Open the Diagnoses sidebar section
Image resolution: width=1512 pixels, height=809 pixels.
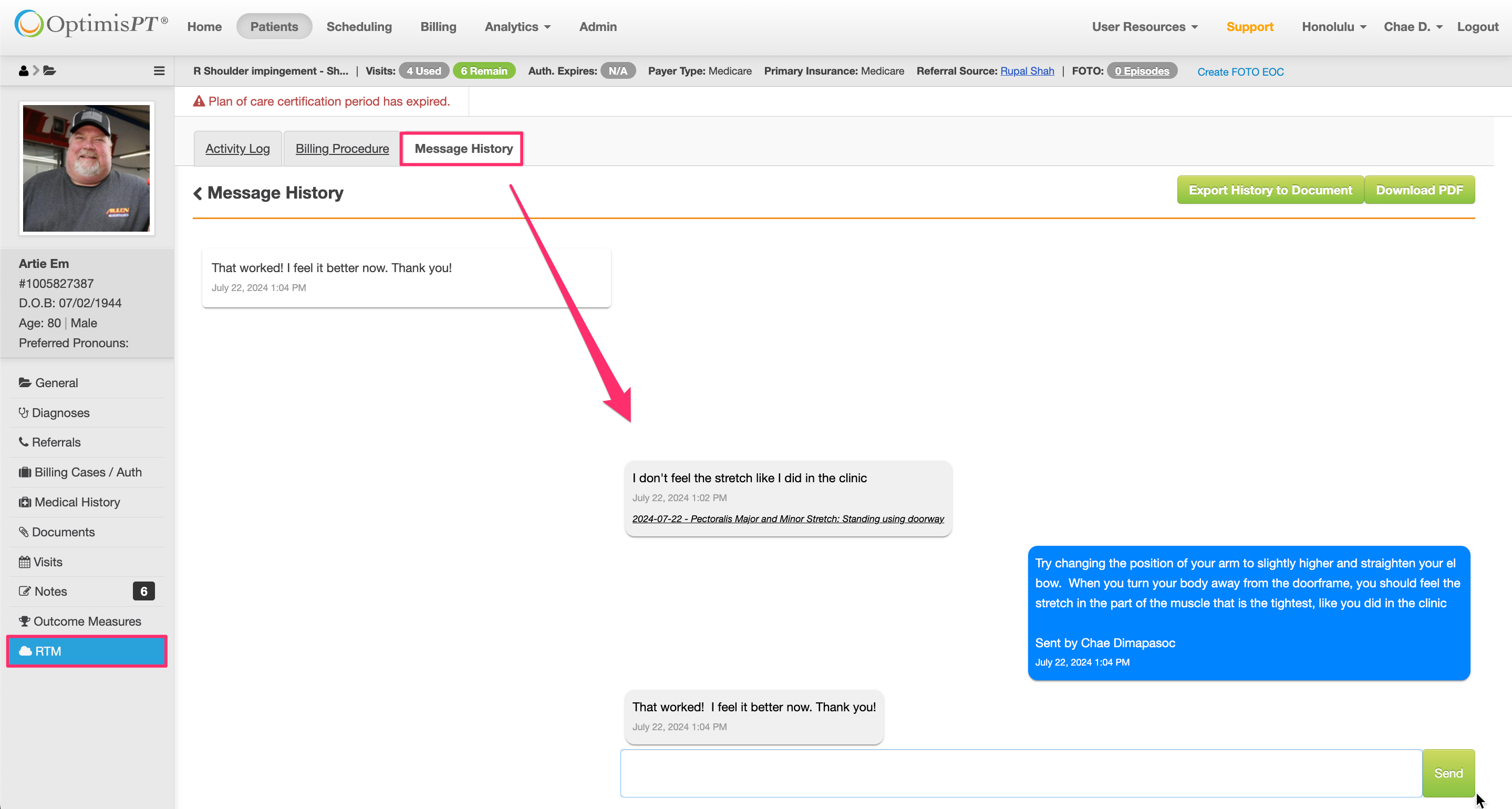(x=60, y=413)
